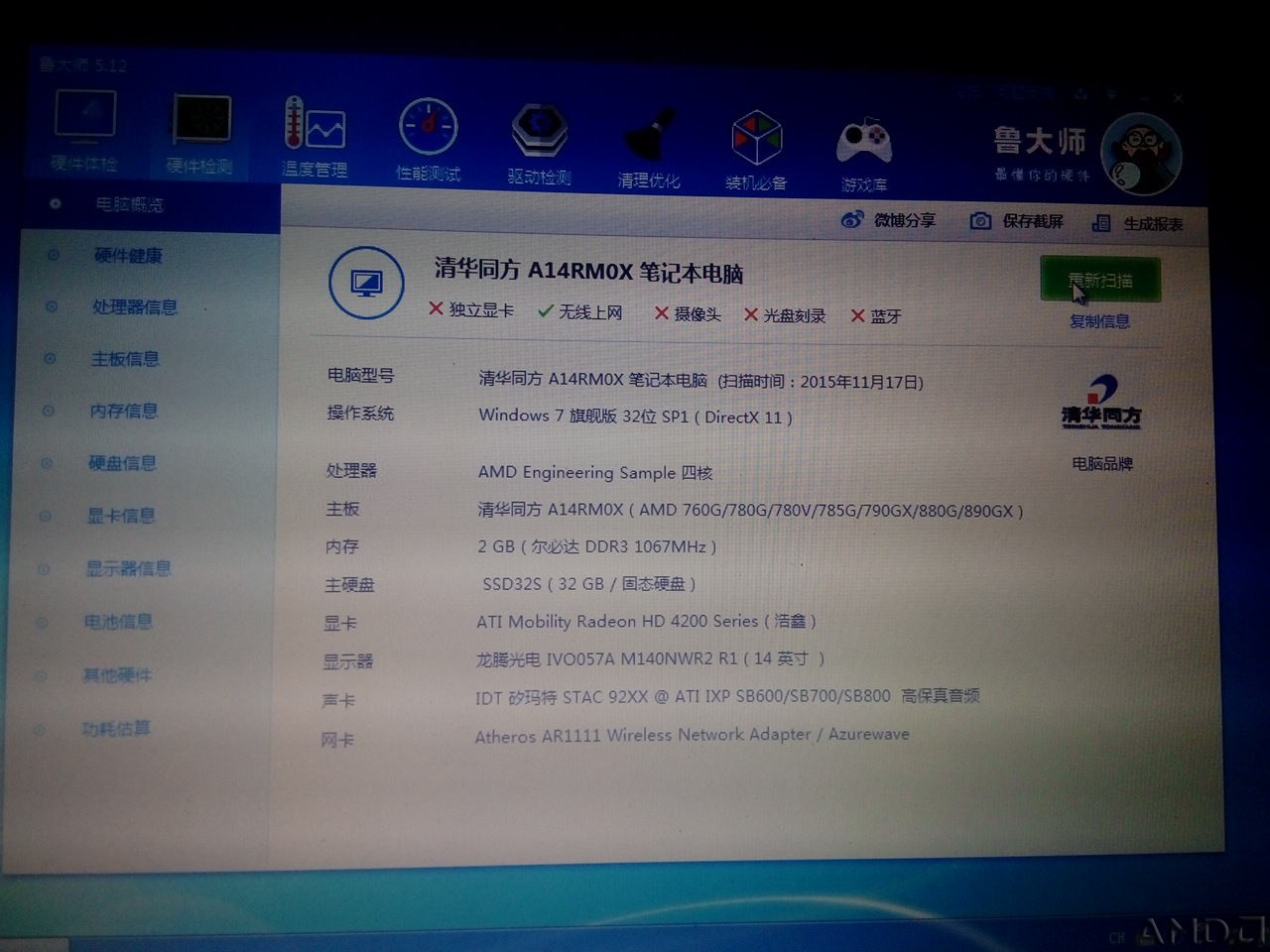1270x952 pixels.
Task: Click the display value 龙腾光电 IVO057A
Action: point(650,659)
